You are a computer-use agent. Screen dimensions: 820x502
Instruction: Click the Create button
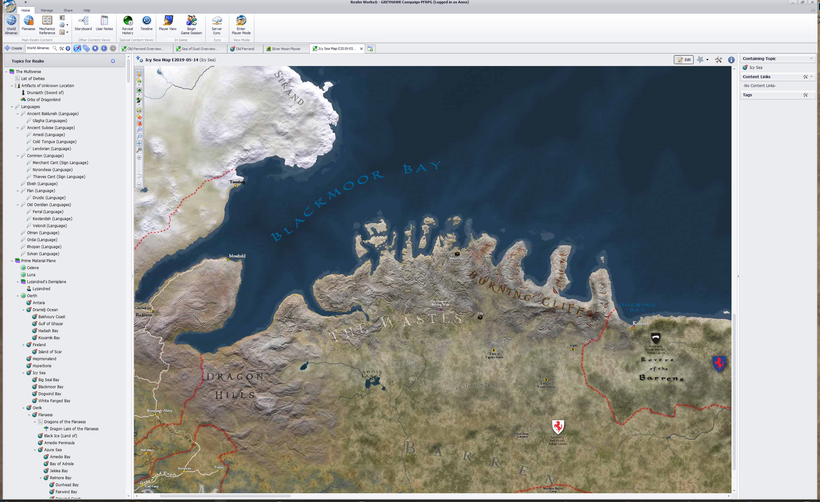pyautogui.click(x=14, y=48)
